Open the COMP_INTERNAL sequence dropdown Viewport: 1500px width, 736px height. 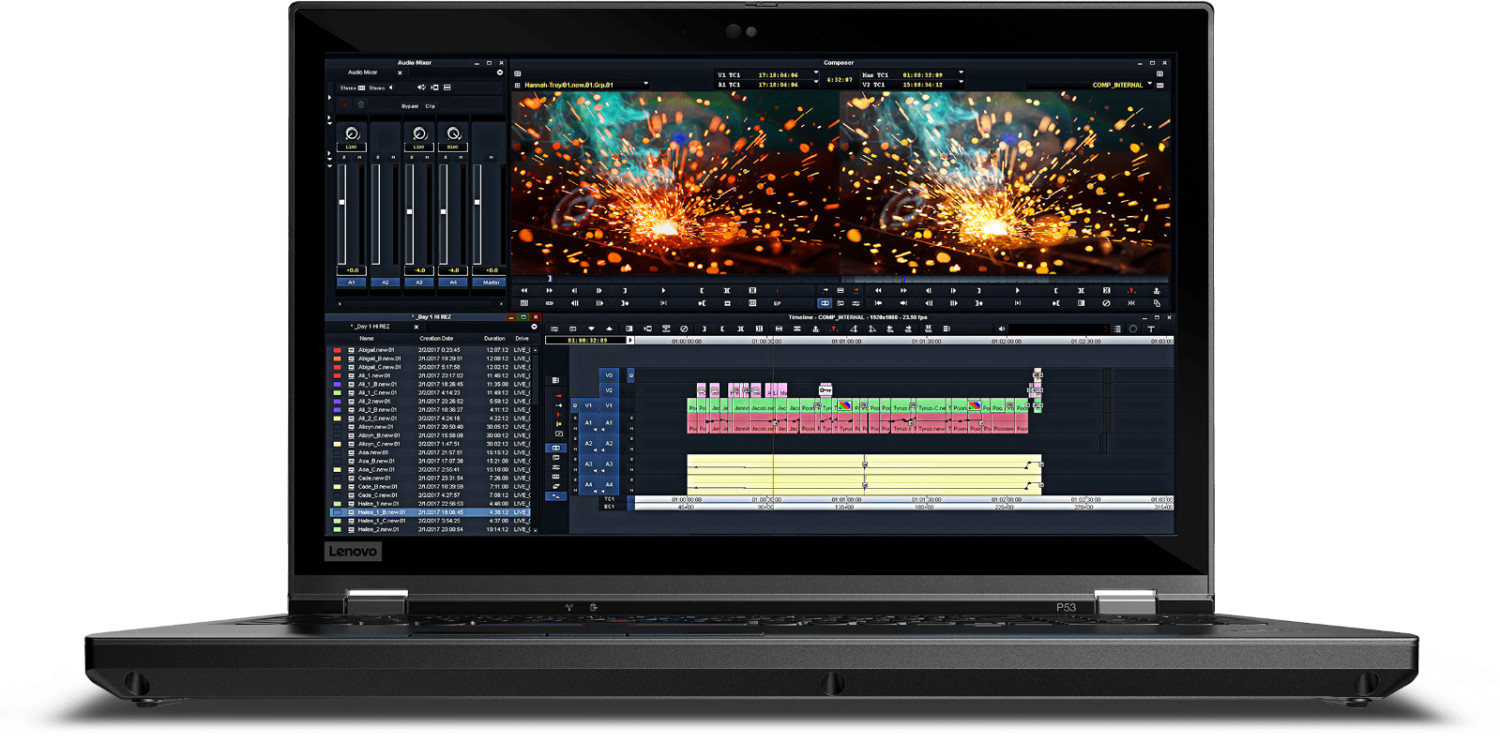pyautogui.click(x=1150, y=85)
